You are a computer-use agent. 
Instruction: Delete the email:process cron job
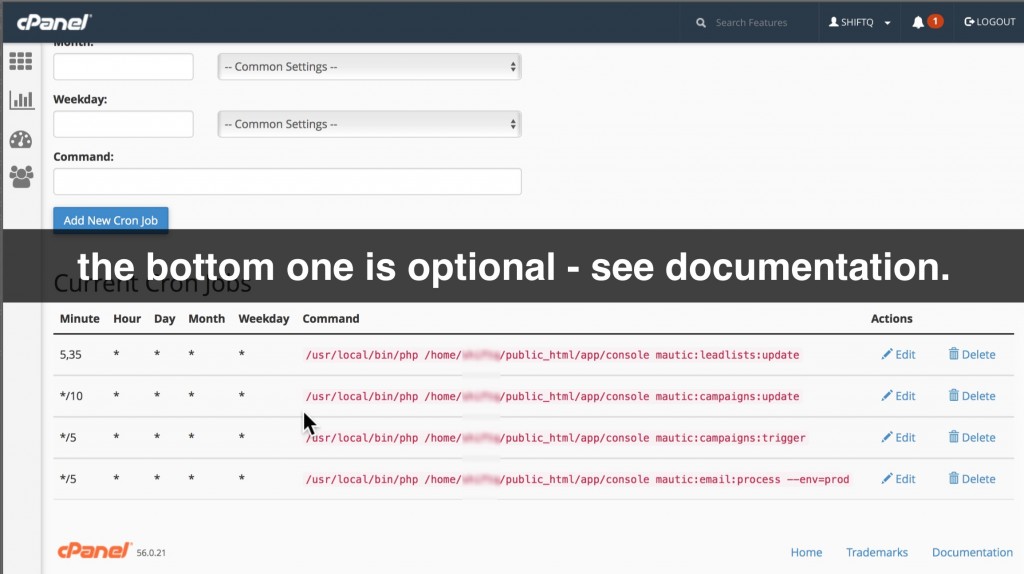click(972, 479)
